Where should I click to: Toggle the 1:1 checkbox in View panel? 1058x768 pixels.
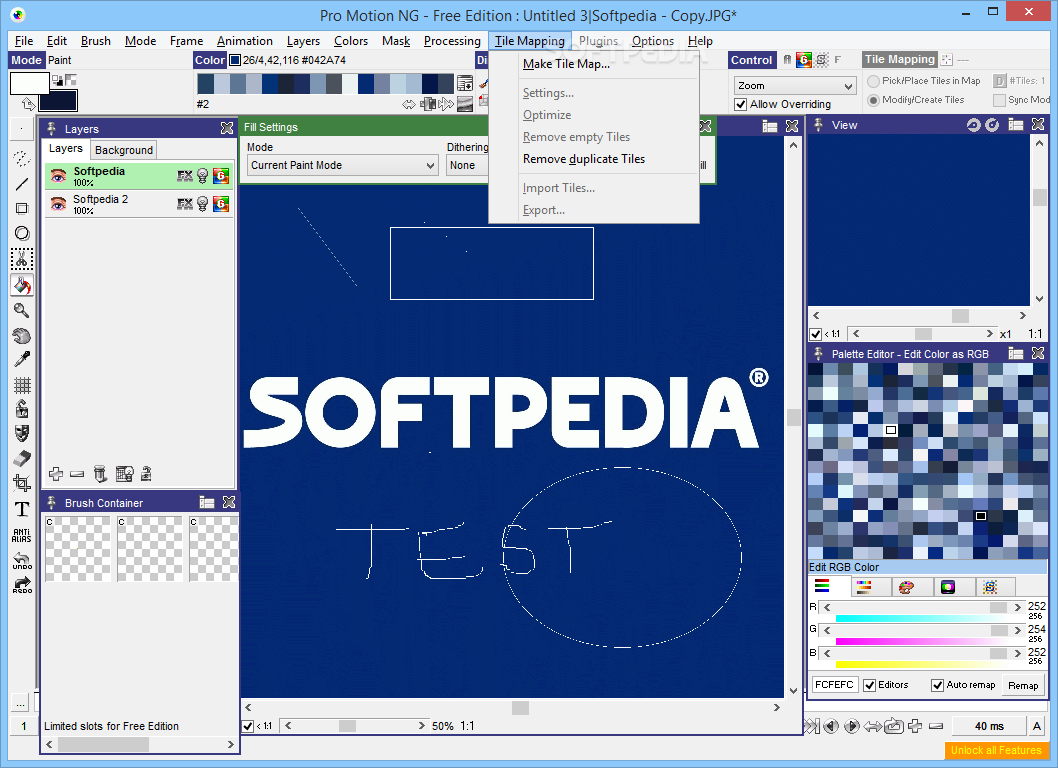coord(816,334)
